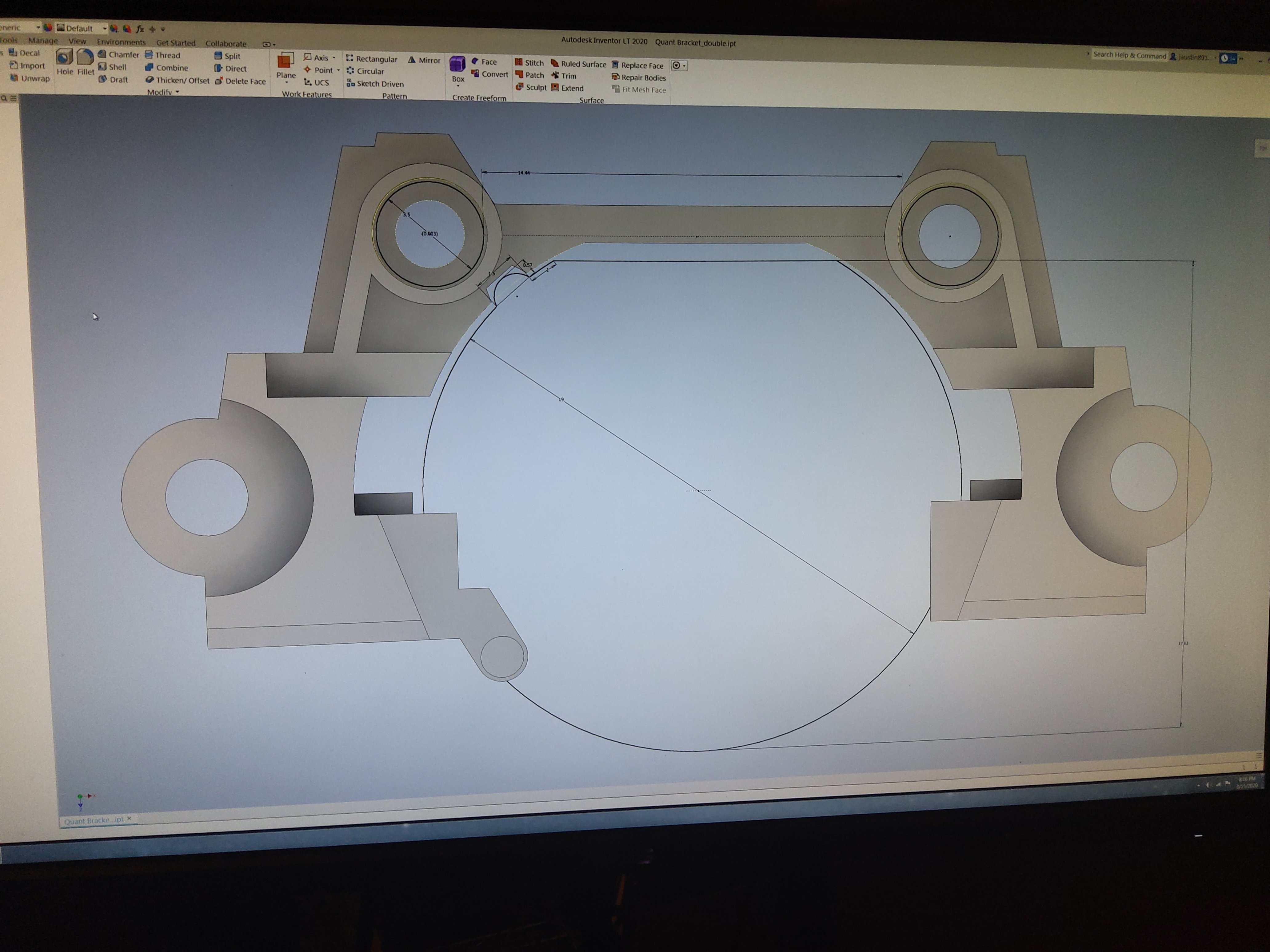1270x952 pixels.
Task: Open the ribbon display options dropdown
Action: tap(269, 44)
